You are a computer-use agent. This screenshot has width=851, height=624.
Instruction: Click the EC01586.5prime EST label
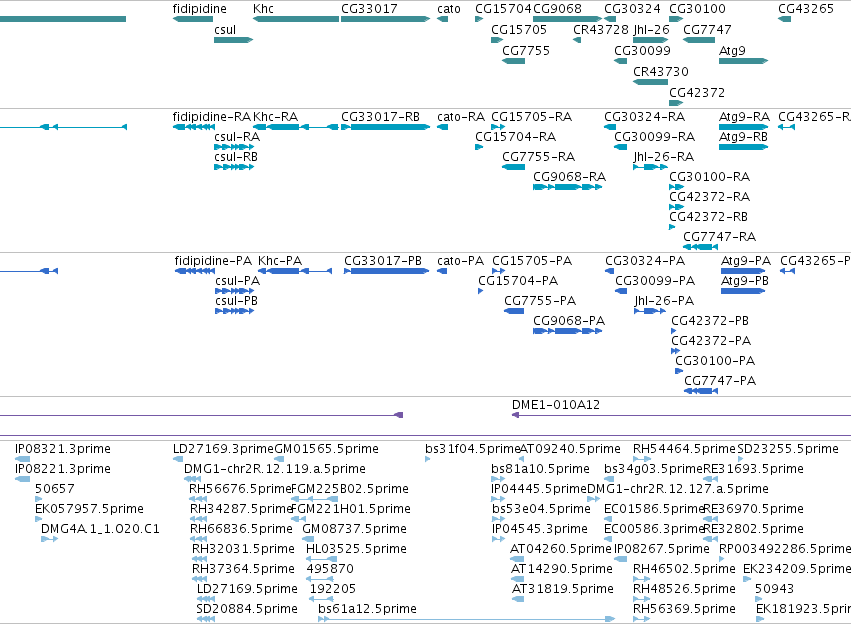pos(654,508)
